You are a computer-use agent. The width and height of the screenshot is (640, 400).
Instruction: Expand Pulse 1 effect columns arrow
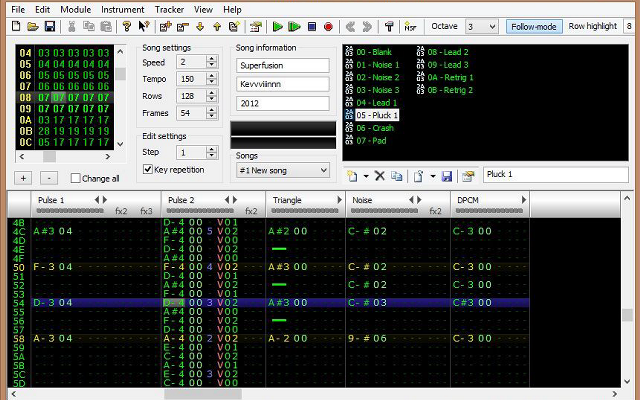pos(105,200)
